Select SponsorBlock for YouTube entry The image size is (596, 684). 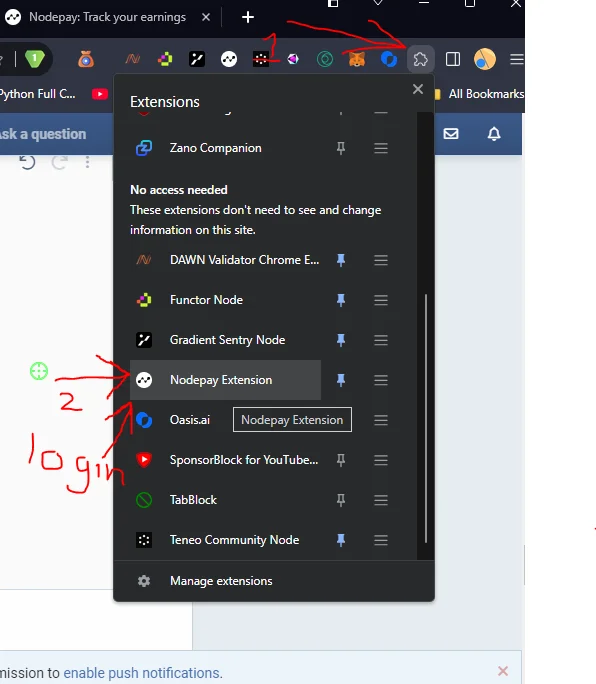click(225, 460)
